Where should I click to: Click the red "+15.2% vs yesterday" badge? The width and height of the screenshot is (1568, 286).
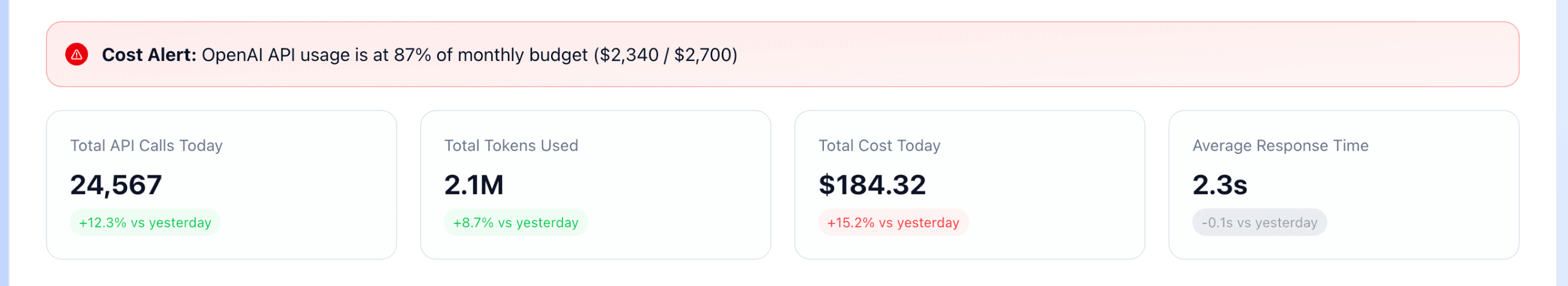tap(893, 223)
